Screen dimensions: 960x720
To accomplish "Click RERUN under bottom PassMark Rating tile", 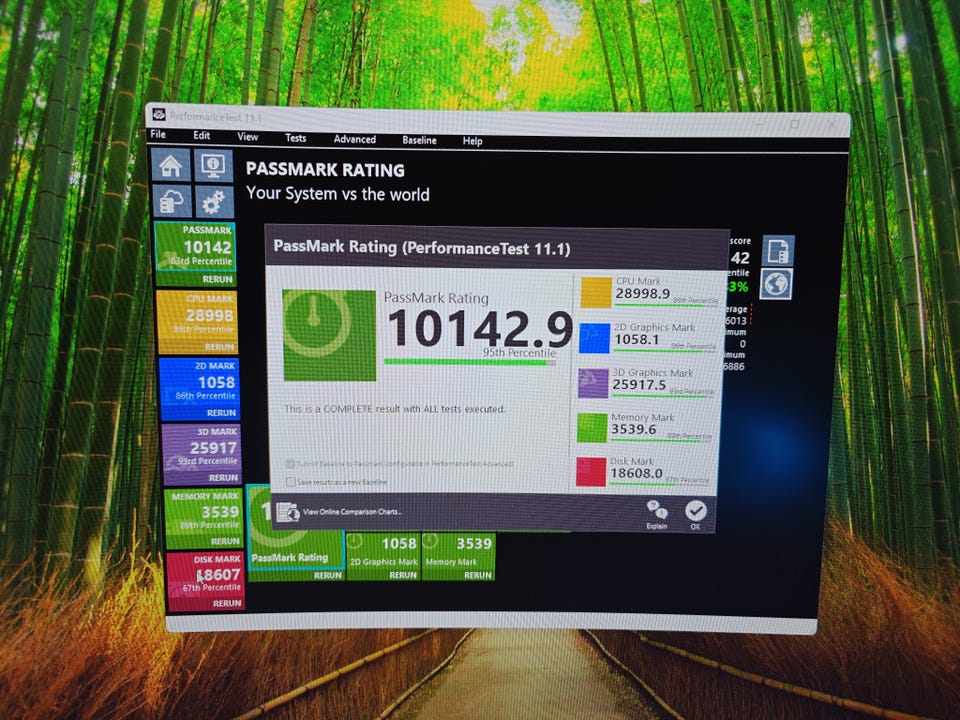I will coord(328,575).
